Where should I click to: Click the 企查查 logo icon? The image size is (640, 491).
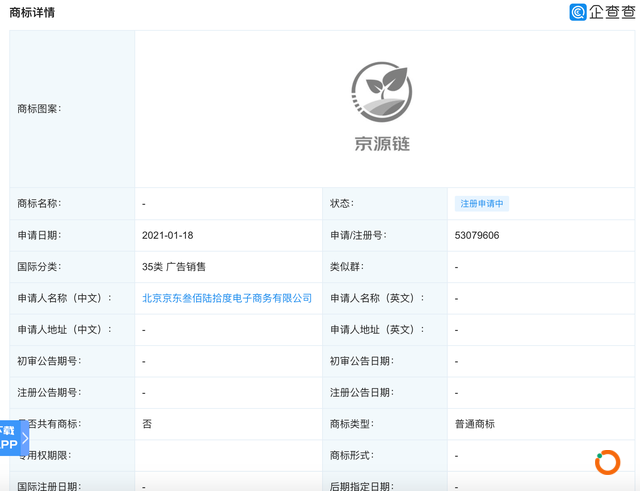[x=578, y=12]
